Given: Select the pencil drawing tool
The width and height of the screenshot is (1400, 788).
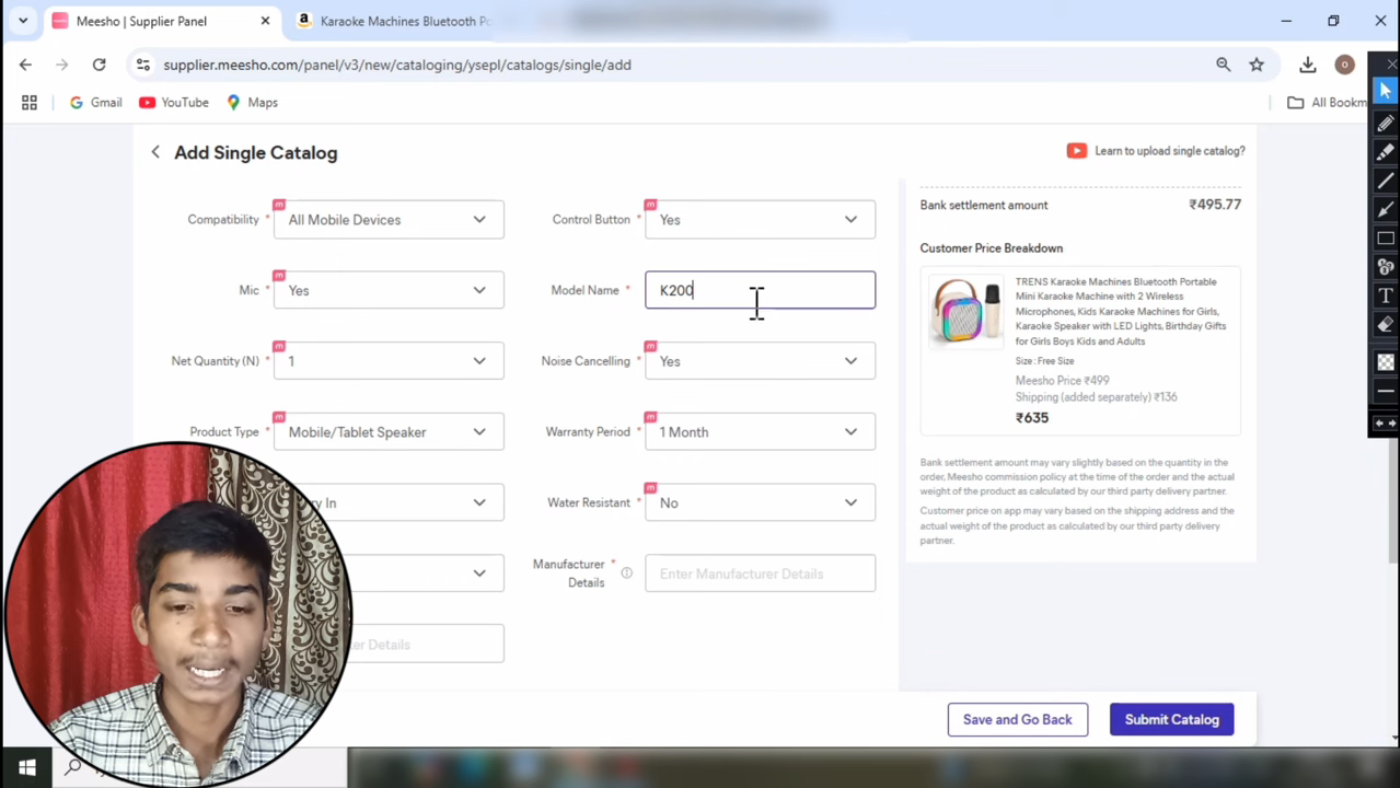Looking at the screenshot, I should click(1385, 123).
